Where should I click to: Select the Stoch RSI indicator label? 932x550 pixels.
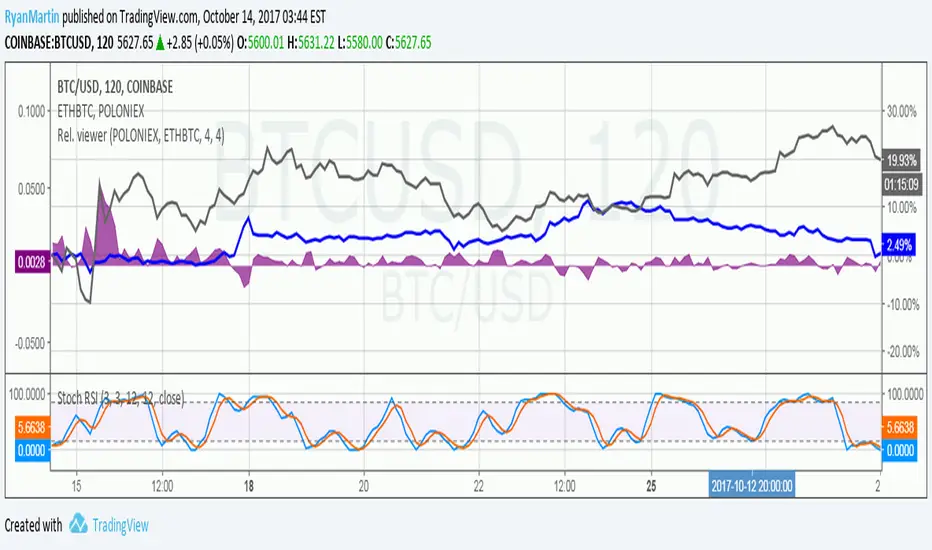(120, 398)
